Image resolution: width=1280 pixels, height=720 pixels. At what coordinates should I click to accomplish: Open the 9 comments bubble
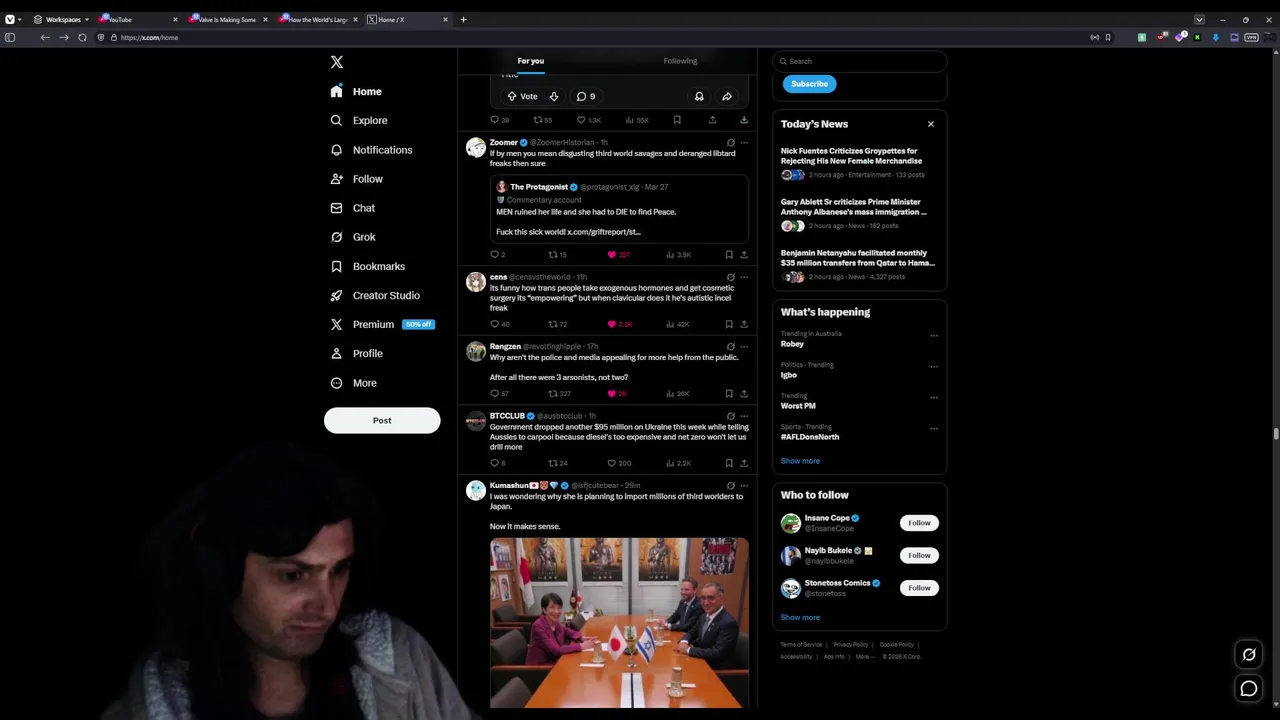coord(586,96)
